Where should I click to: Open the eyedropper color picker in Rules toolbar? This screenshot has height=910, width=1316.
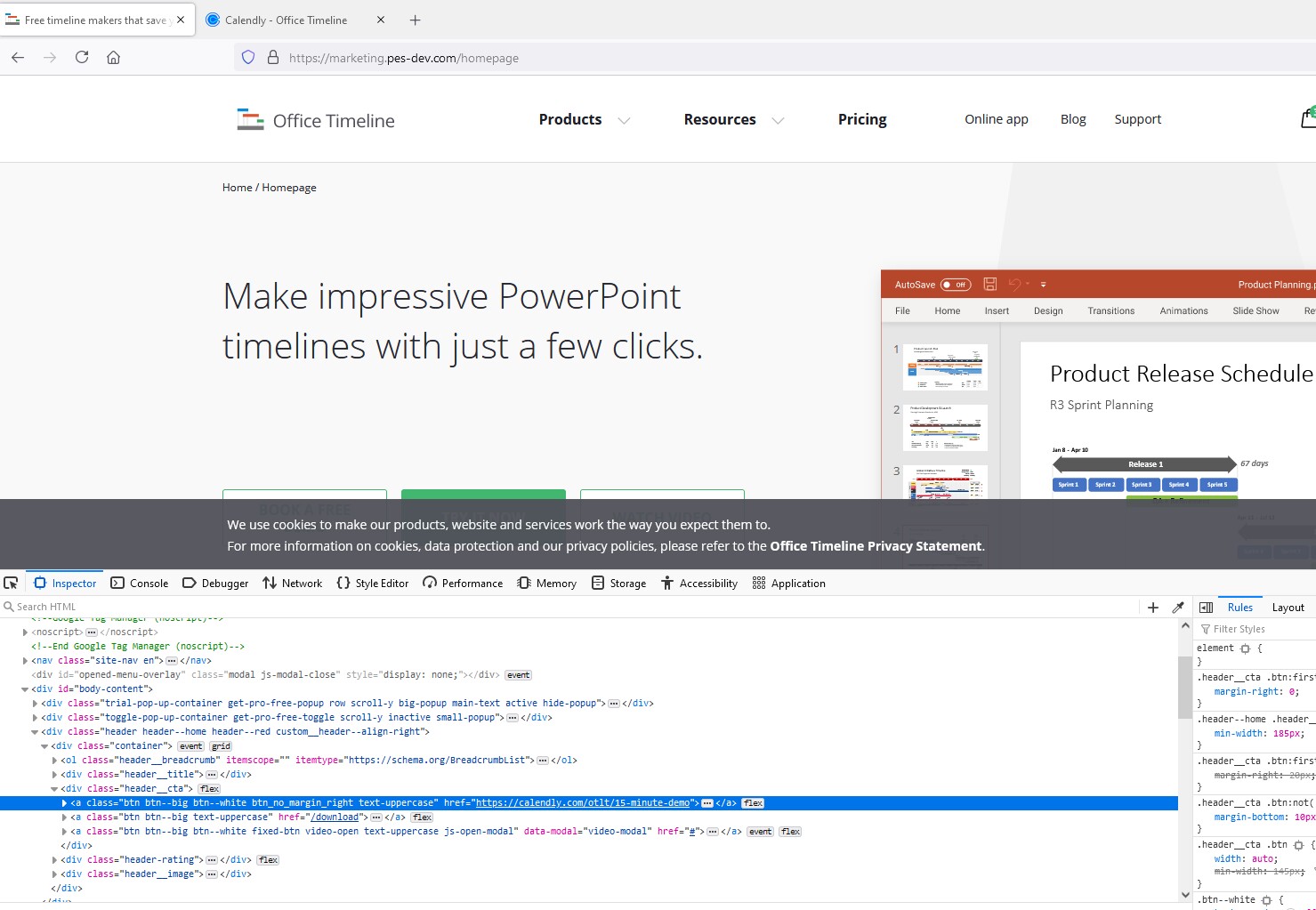click(1178, 607)
